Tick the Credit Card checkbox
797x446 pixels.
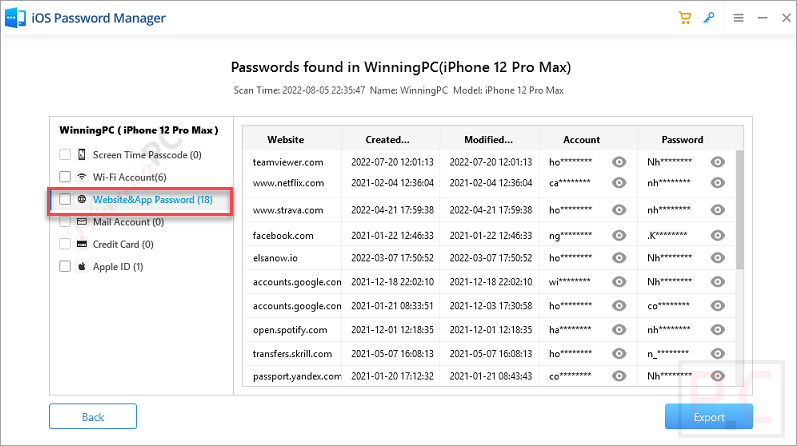pos(65,244)
